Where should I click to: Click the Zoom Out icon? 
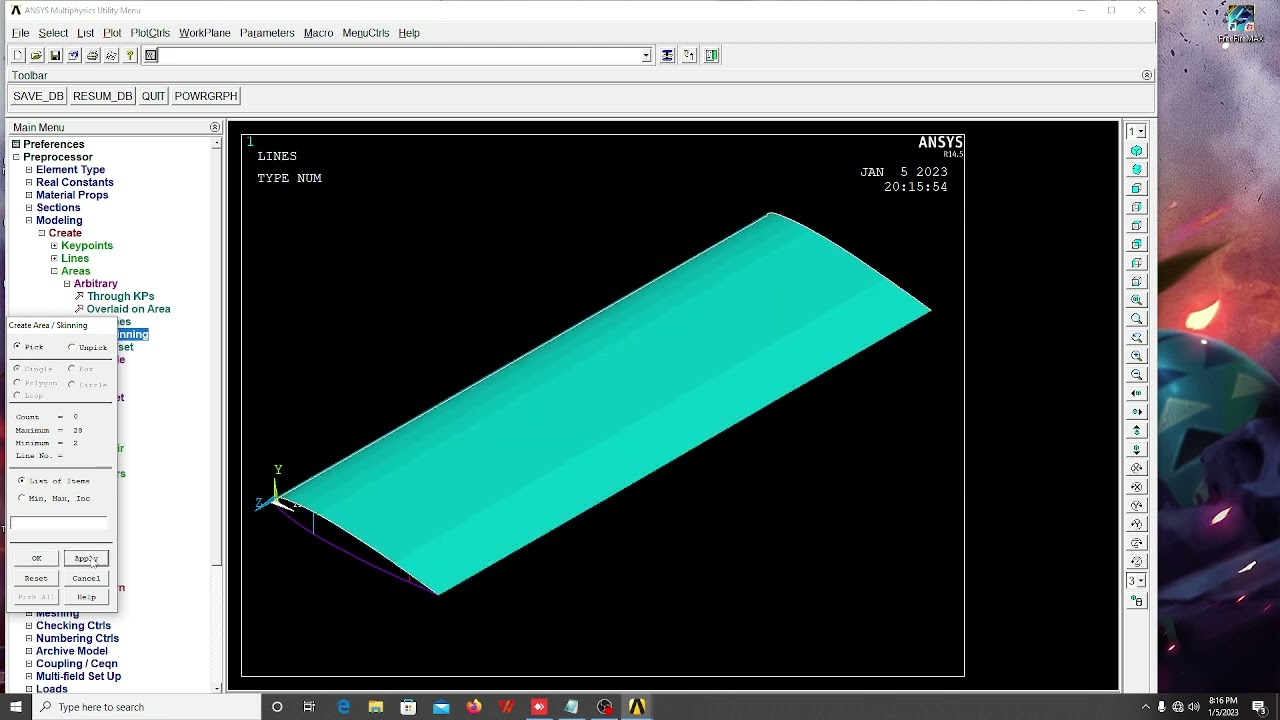click(x=1137, y=375)
